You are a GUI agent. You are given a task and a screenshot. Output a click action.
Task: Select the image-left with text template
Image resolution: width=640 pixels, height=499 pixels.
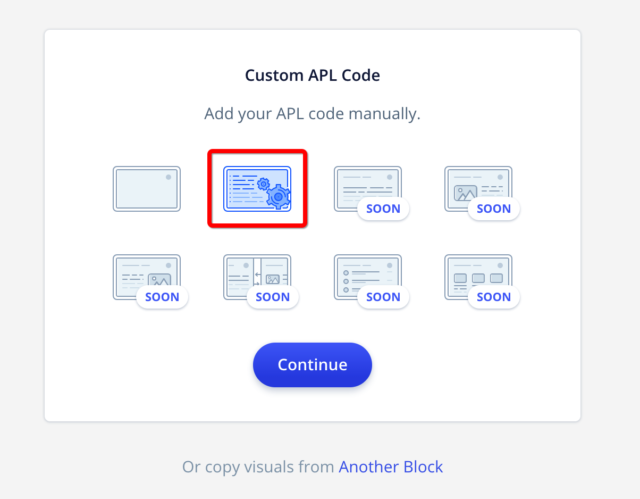(x=478, y=189)
